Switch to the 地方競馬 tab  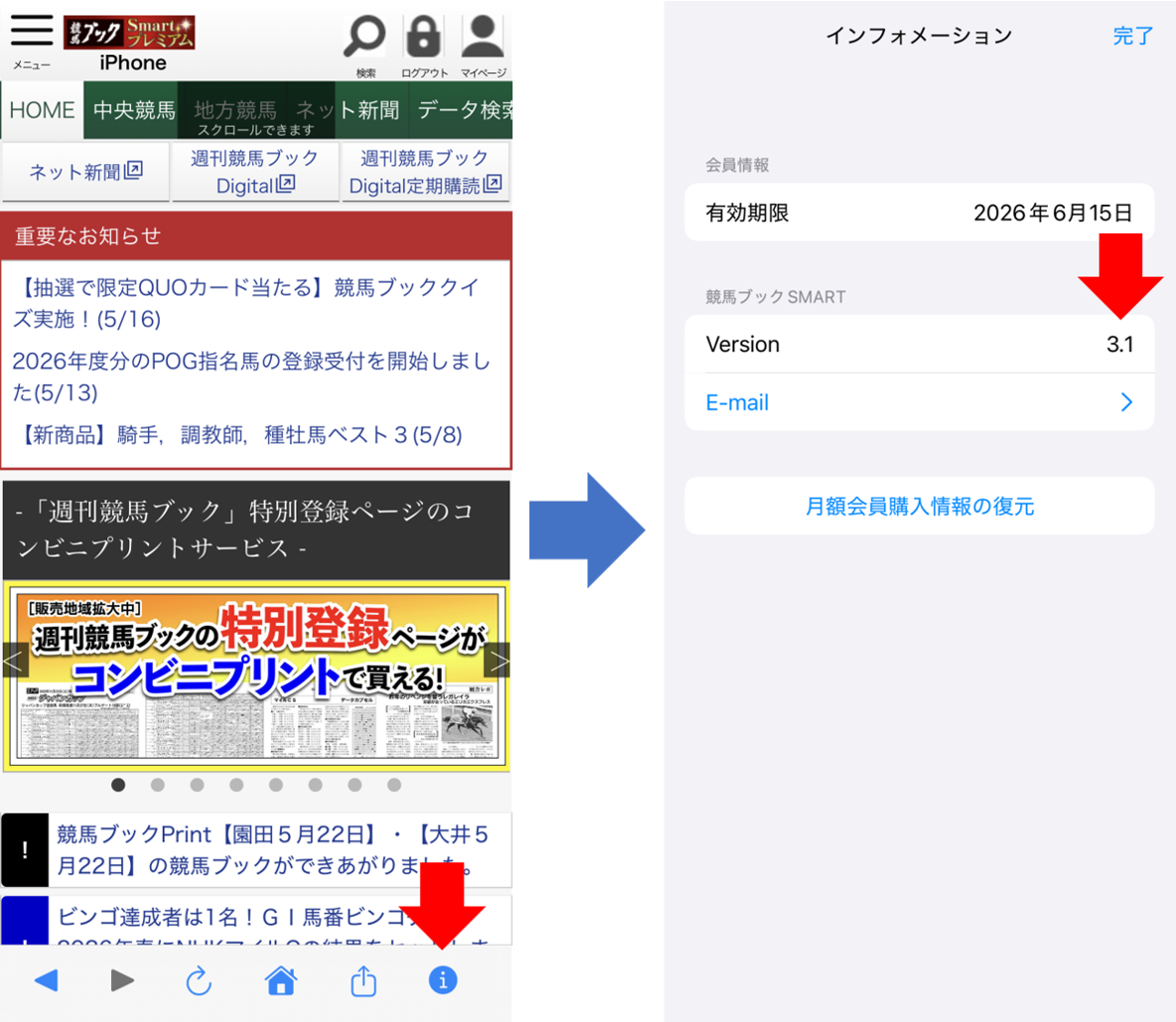(234, 110)
